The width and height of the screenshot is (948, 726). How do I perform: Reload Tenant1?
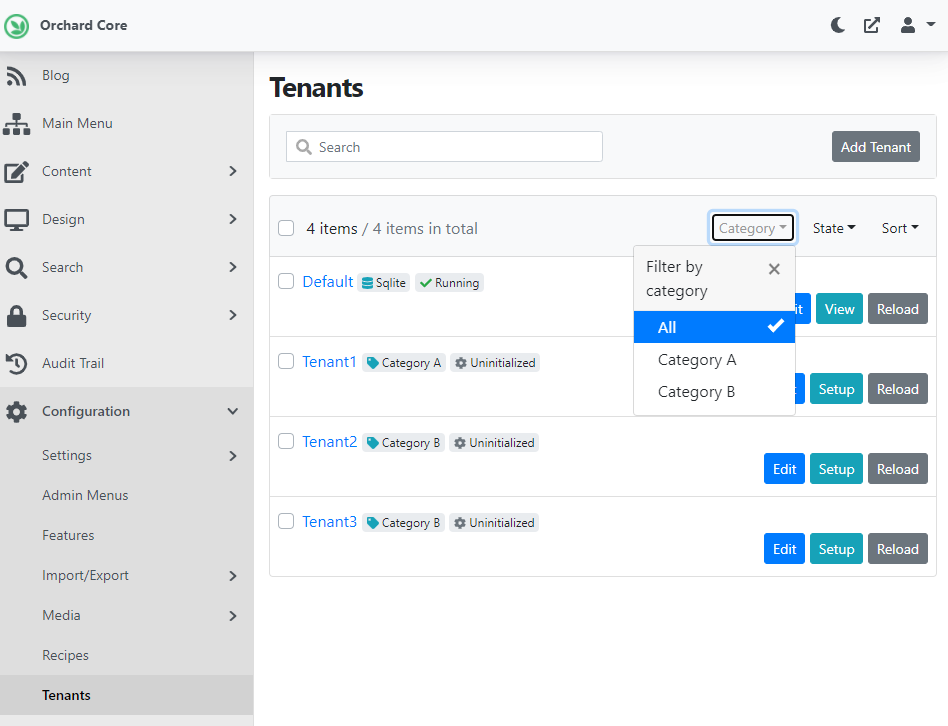pos(898,389)
